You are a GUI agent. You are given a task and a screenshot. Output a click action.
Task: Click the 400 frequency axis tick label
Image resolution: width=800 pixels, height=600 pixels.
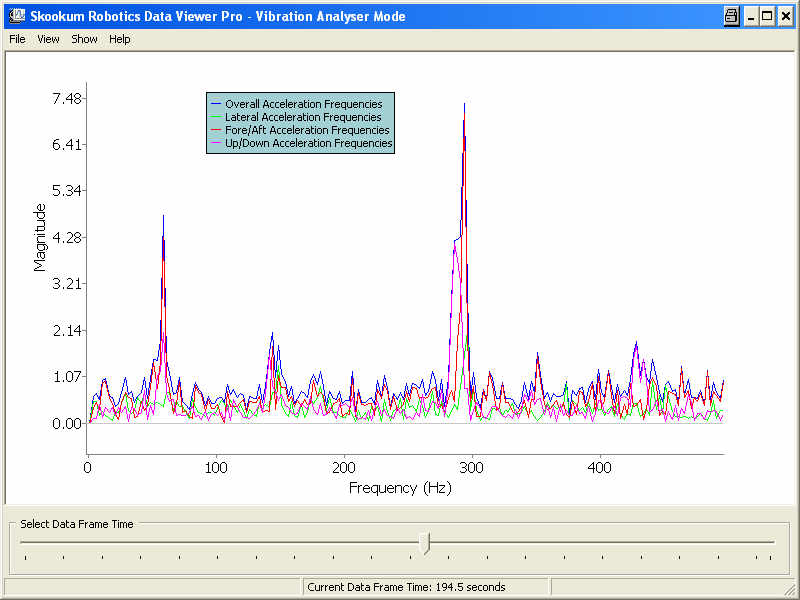(599, 467)
